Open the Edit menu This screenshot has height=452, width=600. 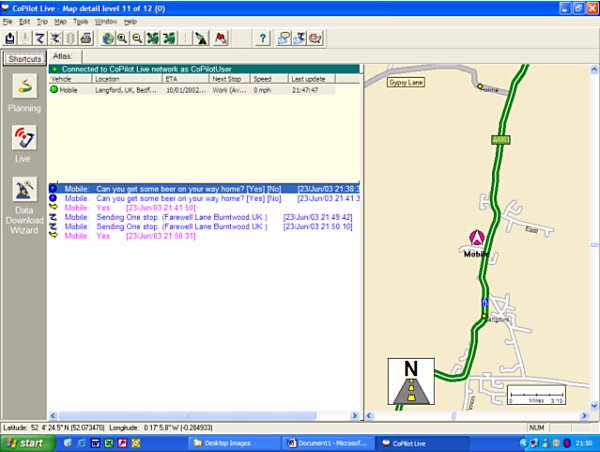(x=24, y=21)
